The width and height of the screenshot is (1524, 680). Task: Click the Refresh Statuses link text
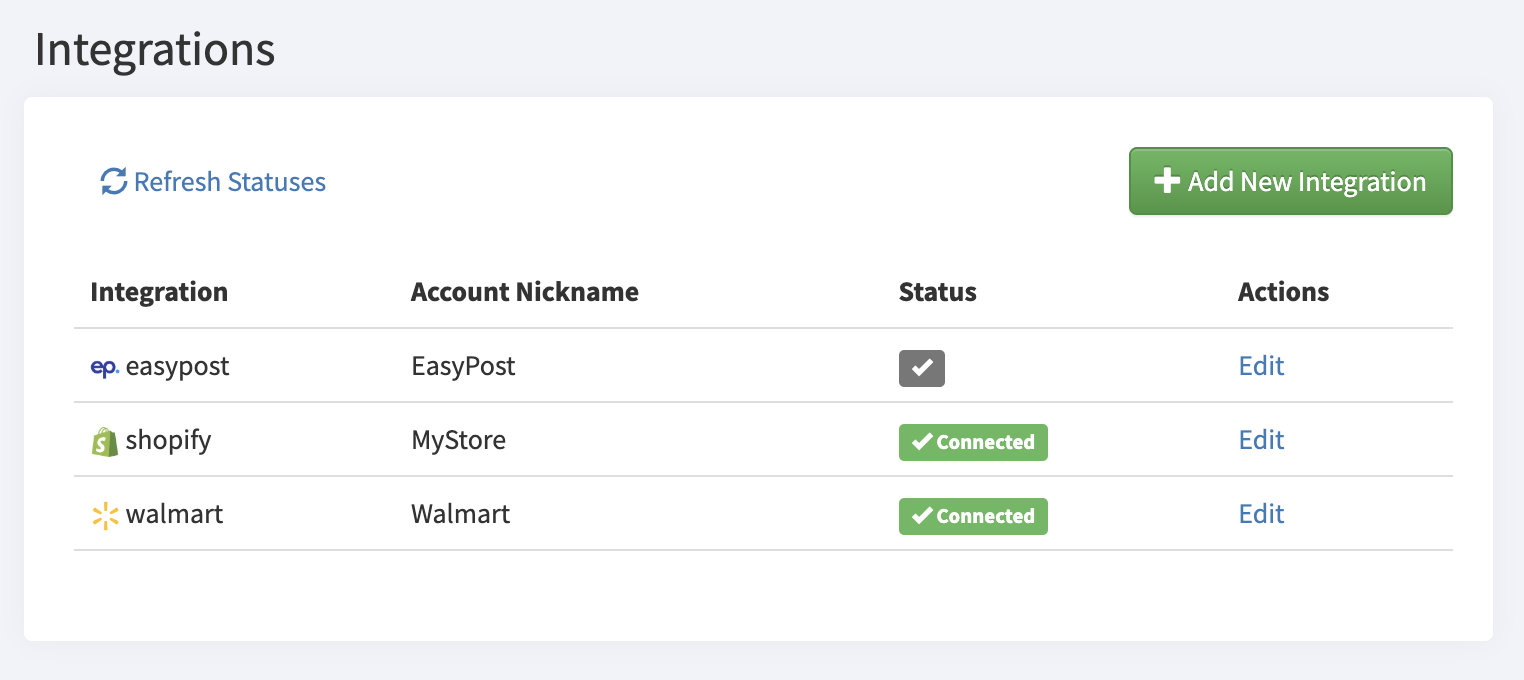click(229, 182)
